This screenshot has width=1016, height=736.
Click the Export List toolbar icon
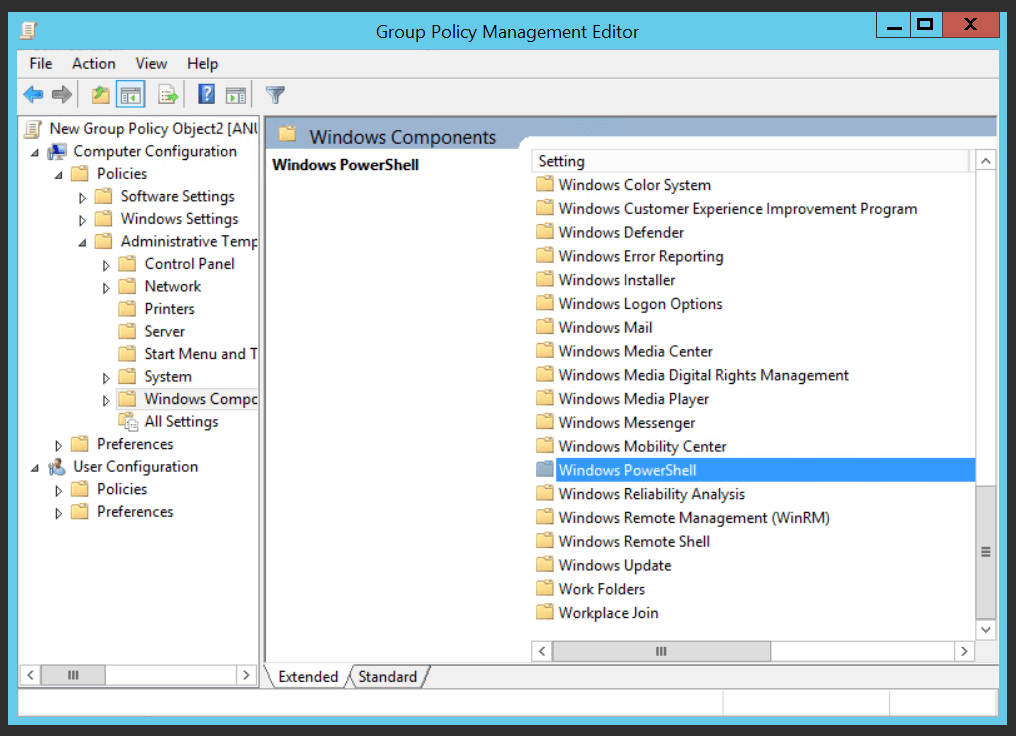pyautogui.click(x=167, y=93)
